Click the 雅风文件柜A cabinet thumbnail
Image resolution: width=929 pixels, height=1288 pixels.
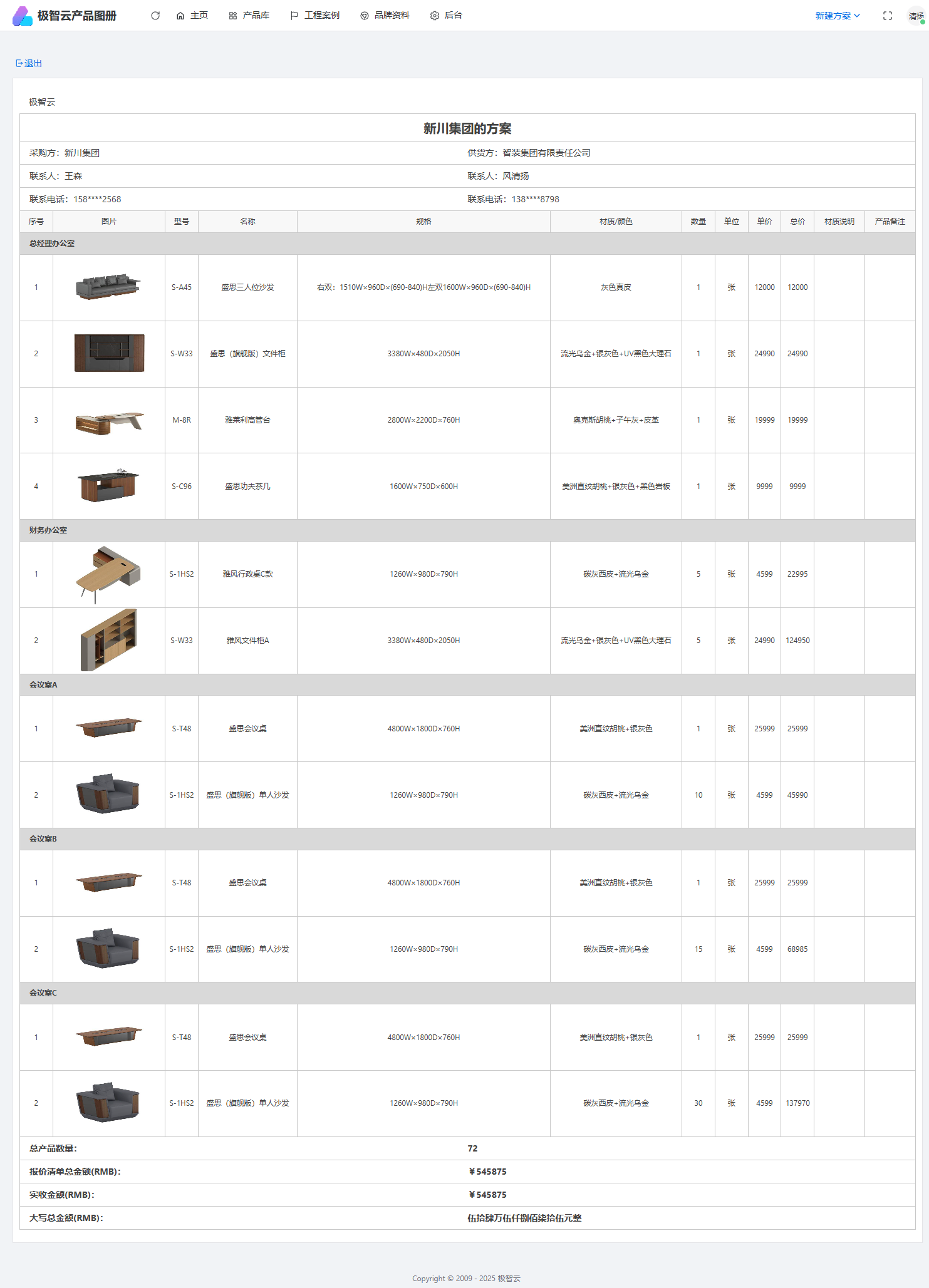point(108,640)
